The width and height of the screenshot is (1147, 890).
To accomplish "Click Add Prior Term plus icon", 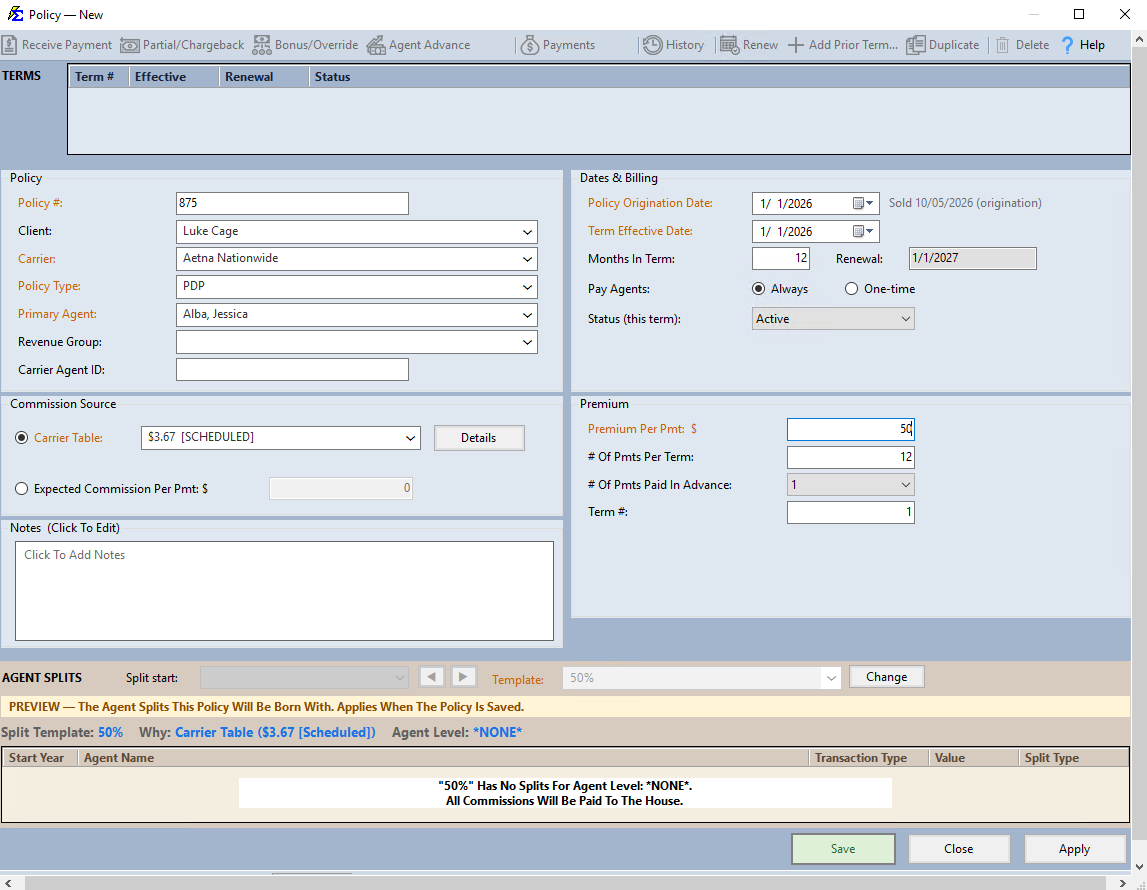I will coord(796,45).
